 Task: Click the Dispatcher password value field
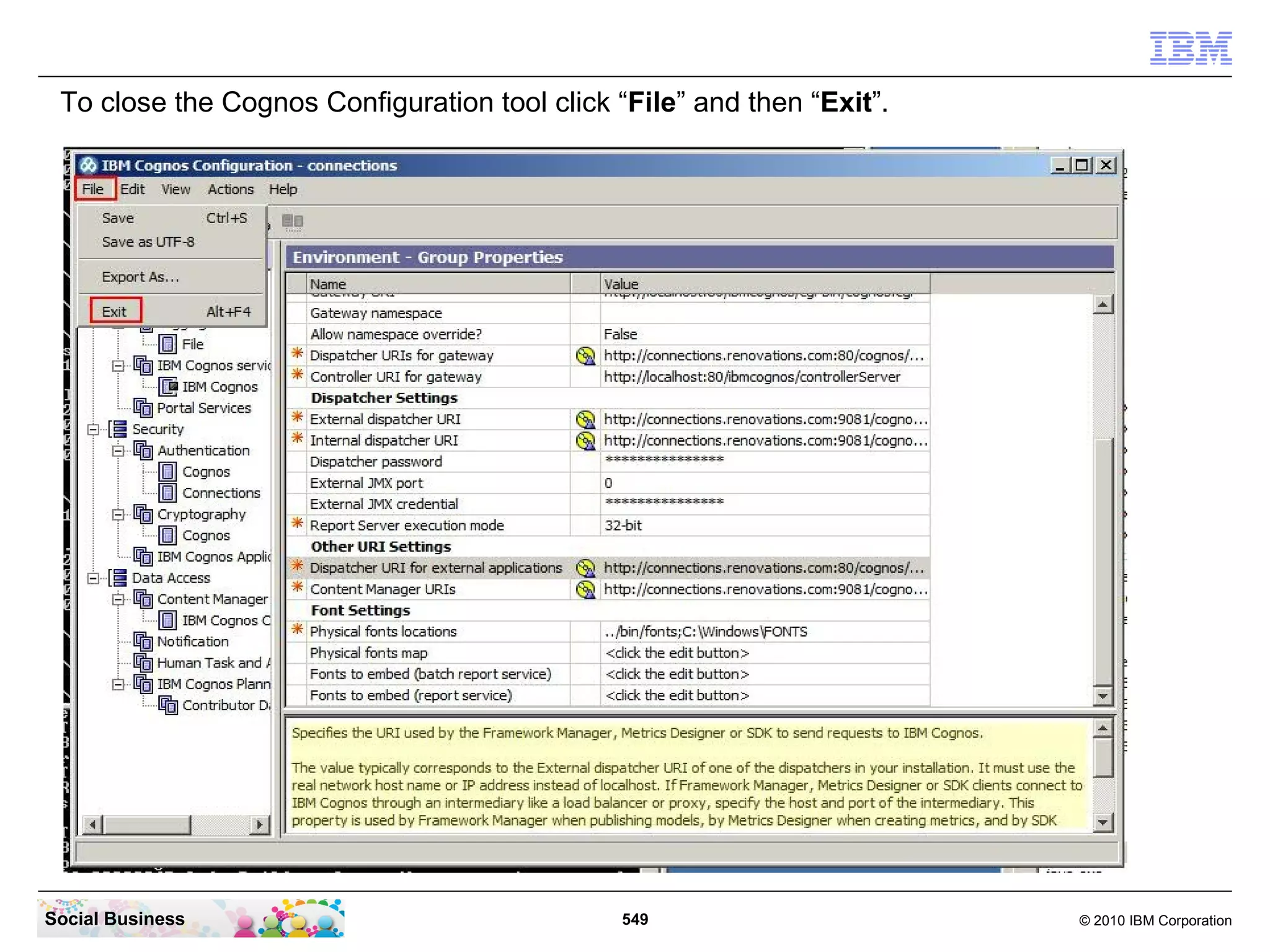point(765,462)
